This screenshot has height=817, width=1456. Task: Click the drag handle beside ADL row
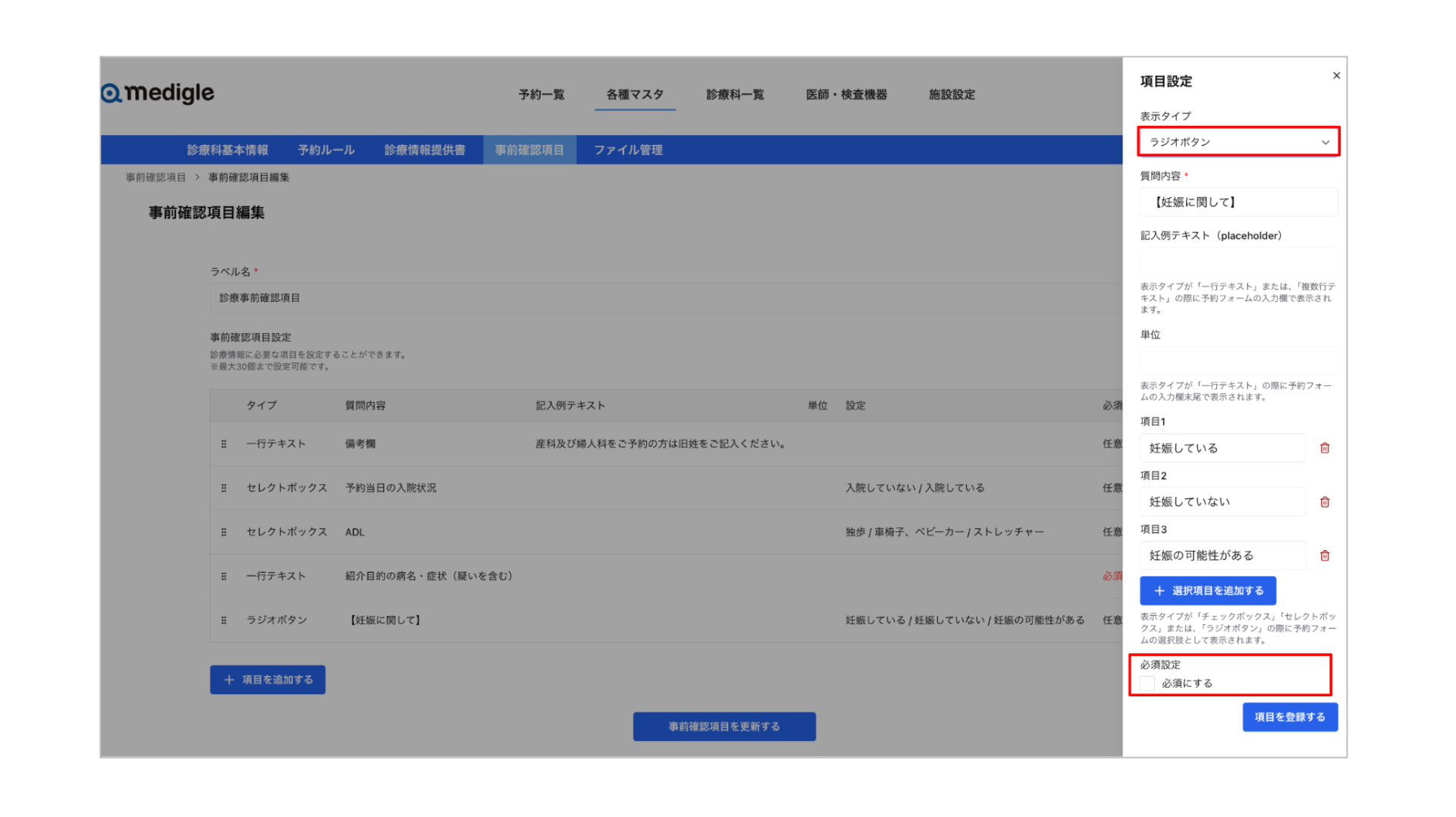pyautogui.click(x=224, y=532)
